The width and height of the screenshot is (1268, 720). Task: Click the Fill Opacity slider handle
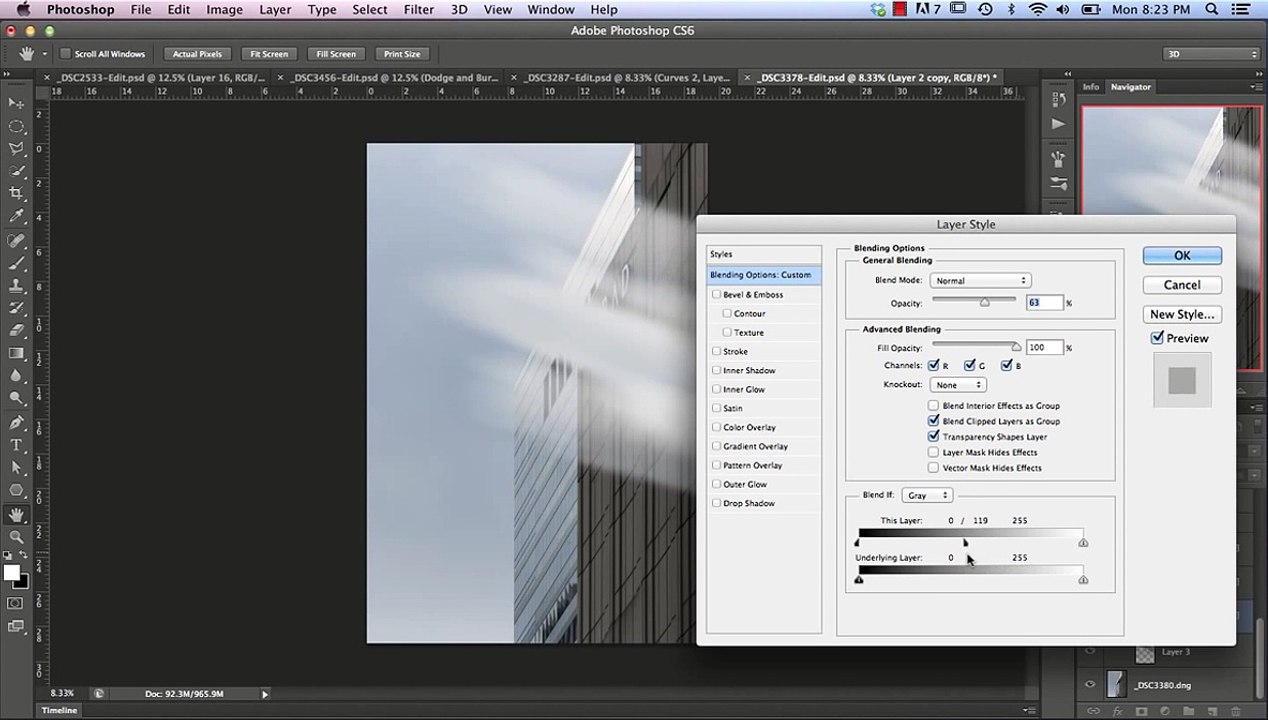[1015, 347]
